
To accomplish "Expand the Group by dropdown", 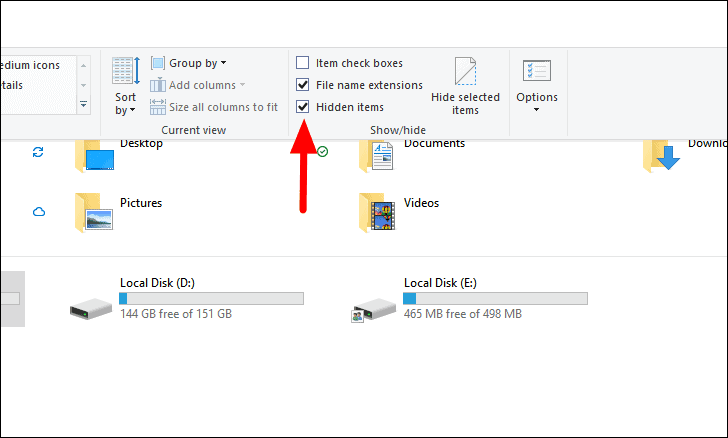I will [x=189, y=63].
